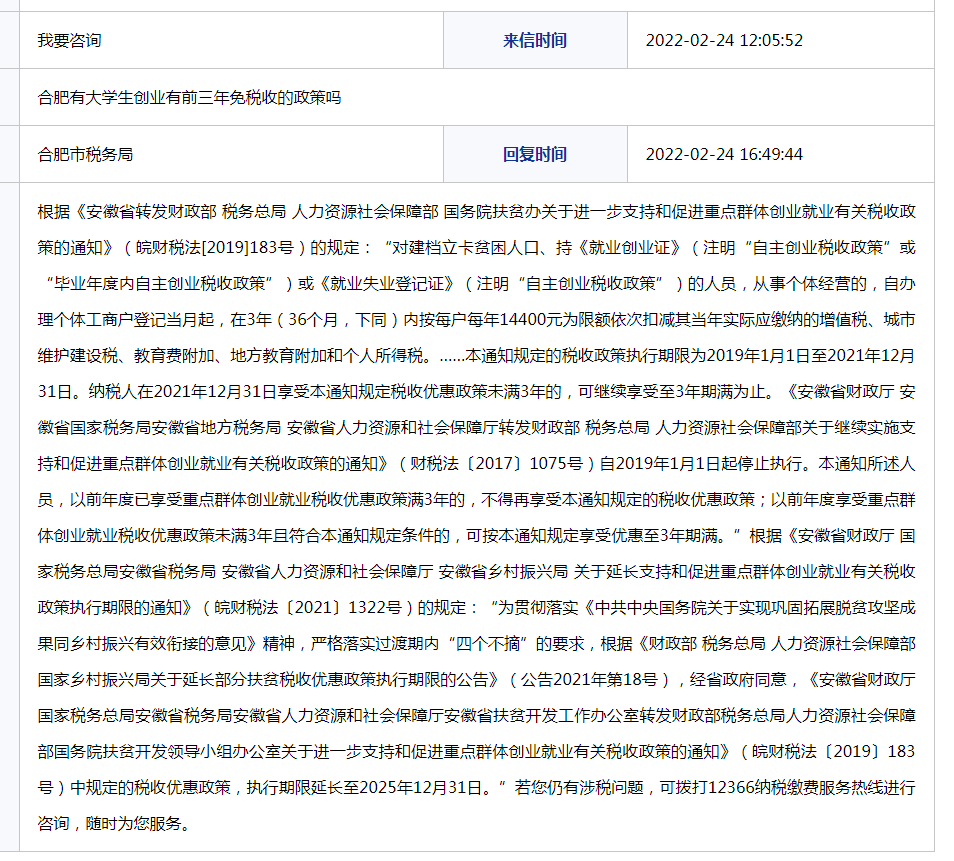Click the 合肥市税务局 responder name
Screen dimensions: 954x861
click(85, 155)
